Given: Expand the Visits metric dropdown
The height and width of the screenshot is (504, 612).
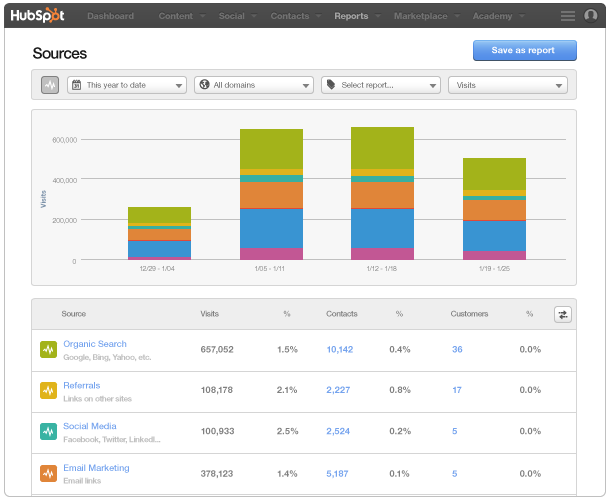Looking at the screenshot, I should (508, 85).
